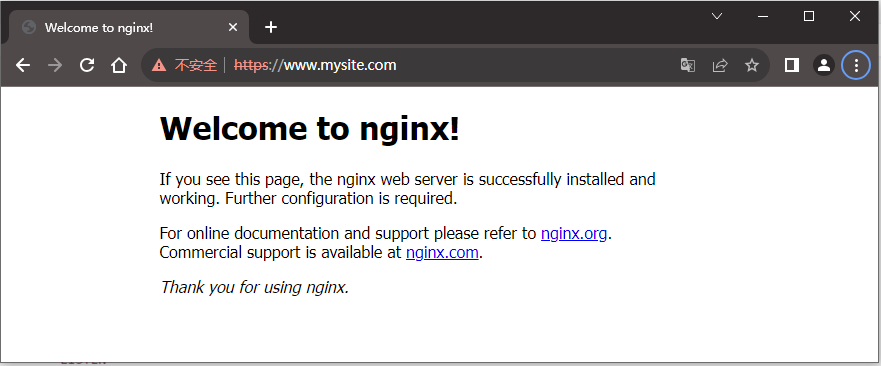Viewport: 881px width, 366px height.
Task: Go back using the back arrow
Action: pos(23,65)
